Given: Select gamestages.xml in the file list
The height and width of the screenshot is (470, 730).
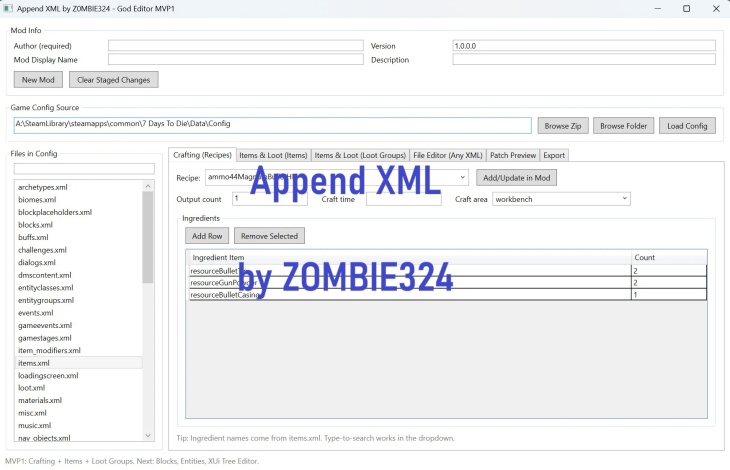Looking at the screenshot, I should point(78,338).
